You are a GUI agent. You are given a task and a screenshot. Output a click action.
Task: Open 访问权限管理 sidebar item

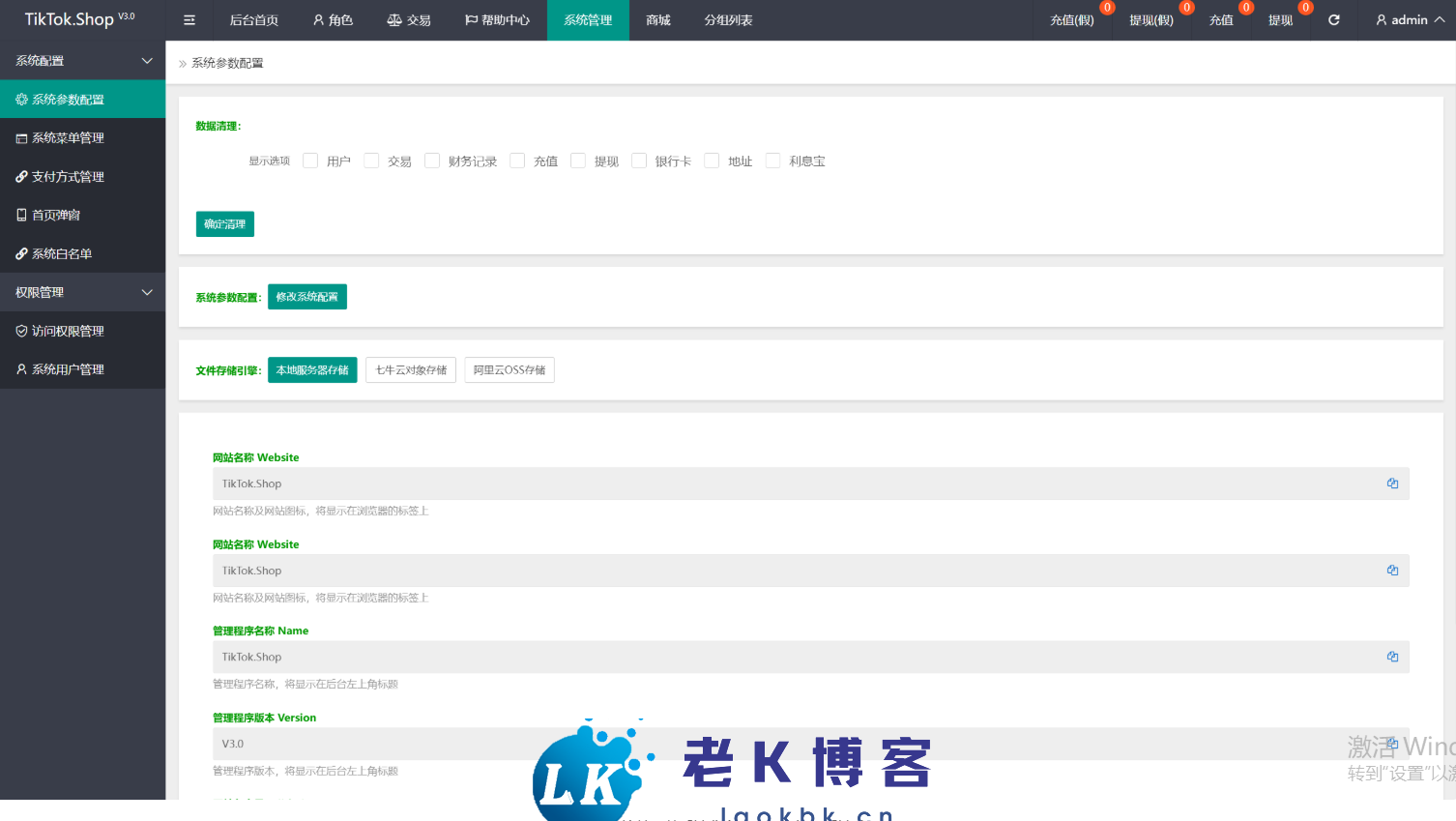[68, 332]
